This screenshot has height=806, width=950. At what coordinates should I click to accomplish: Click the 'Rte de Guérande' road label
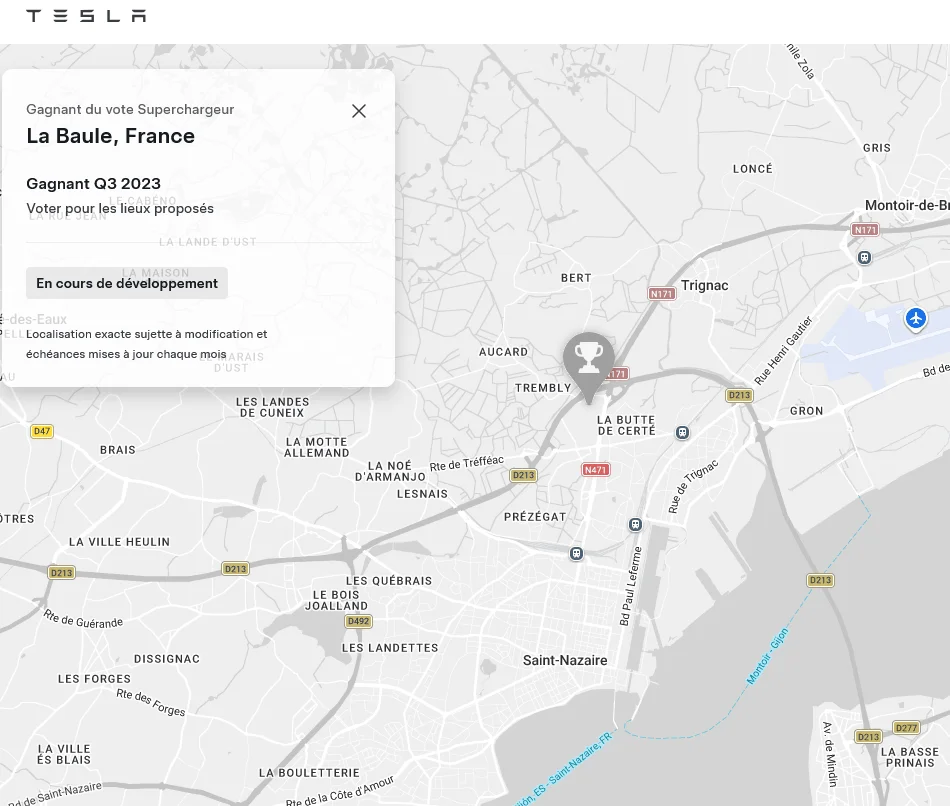83,619
